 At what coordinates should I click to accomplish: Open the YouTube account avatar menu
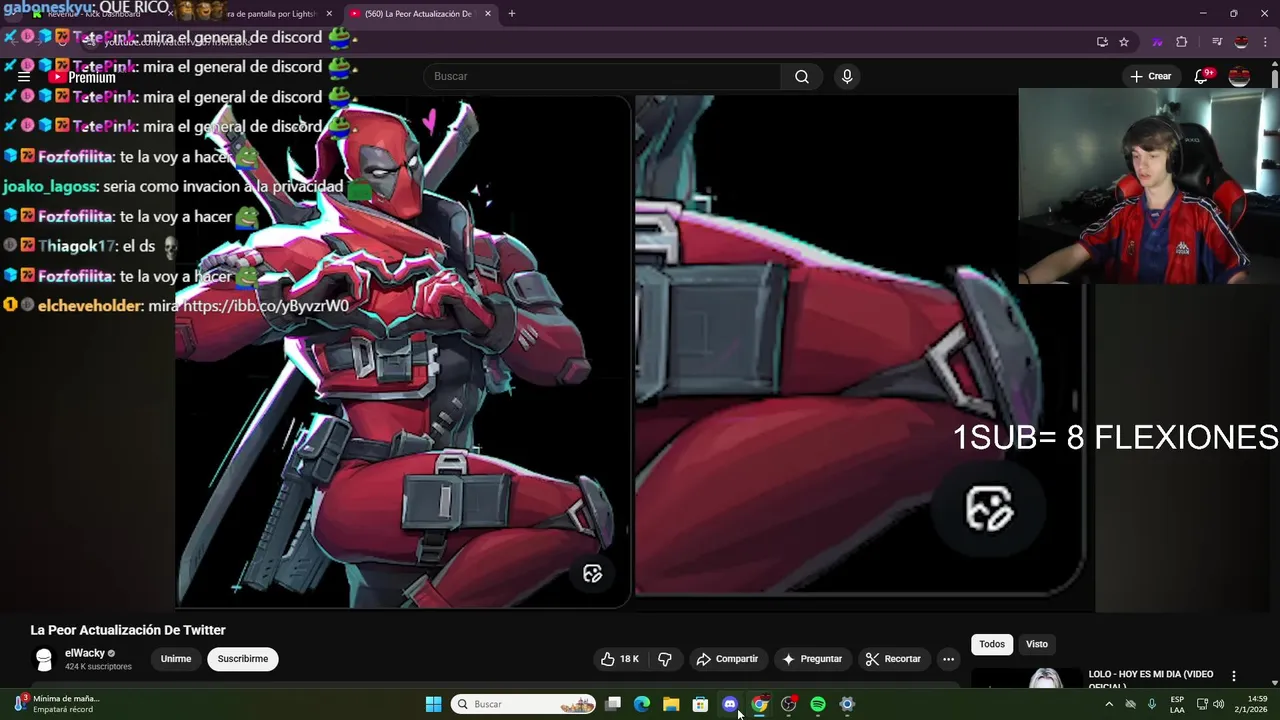point(1239,76)
